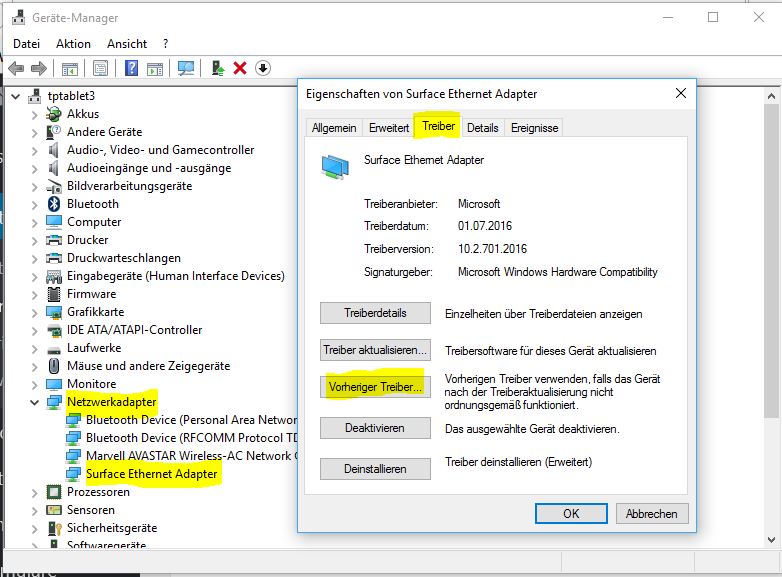The width and height of the screenshot is (782, 577).
Task: Click the Computer category icon
Action: tap(53, 222)
